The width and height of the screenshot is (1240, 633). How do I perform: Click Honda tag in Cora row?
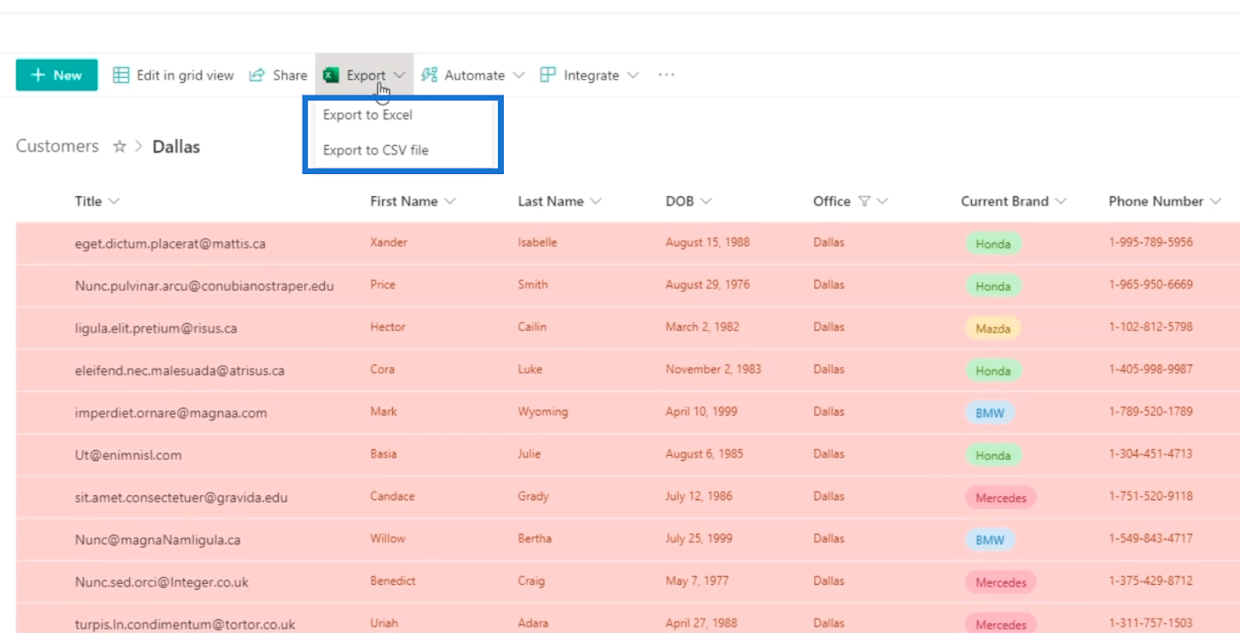click(x=993, y=370)
